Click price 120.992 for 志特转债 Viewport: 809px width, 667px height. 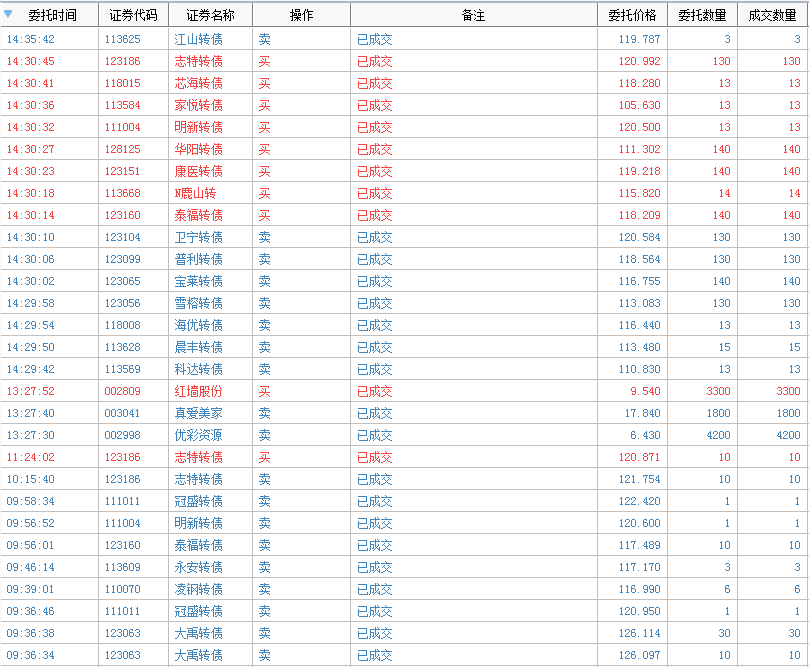pyautogui.click(x=639, y=61)
